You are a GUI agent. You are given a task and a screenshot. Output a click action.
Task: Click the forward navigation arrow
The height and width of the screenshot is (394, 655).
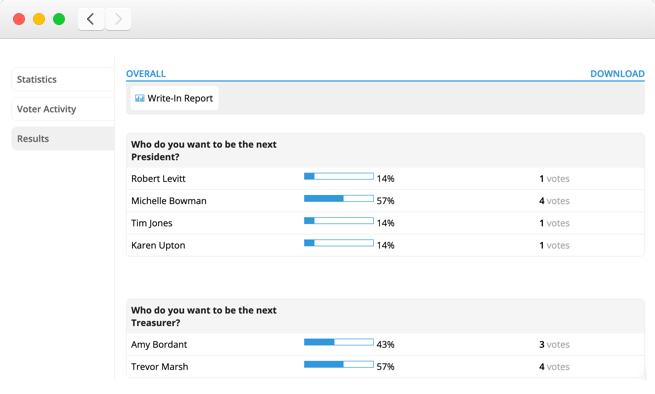click(118, 19)
